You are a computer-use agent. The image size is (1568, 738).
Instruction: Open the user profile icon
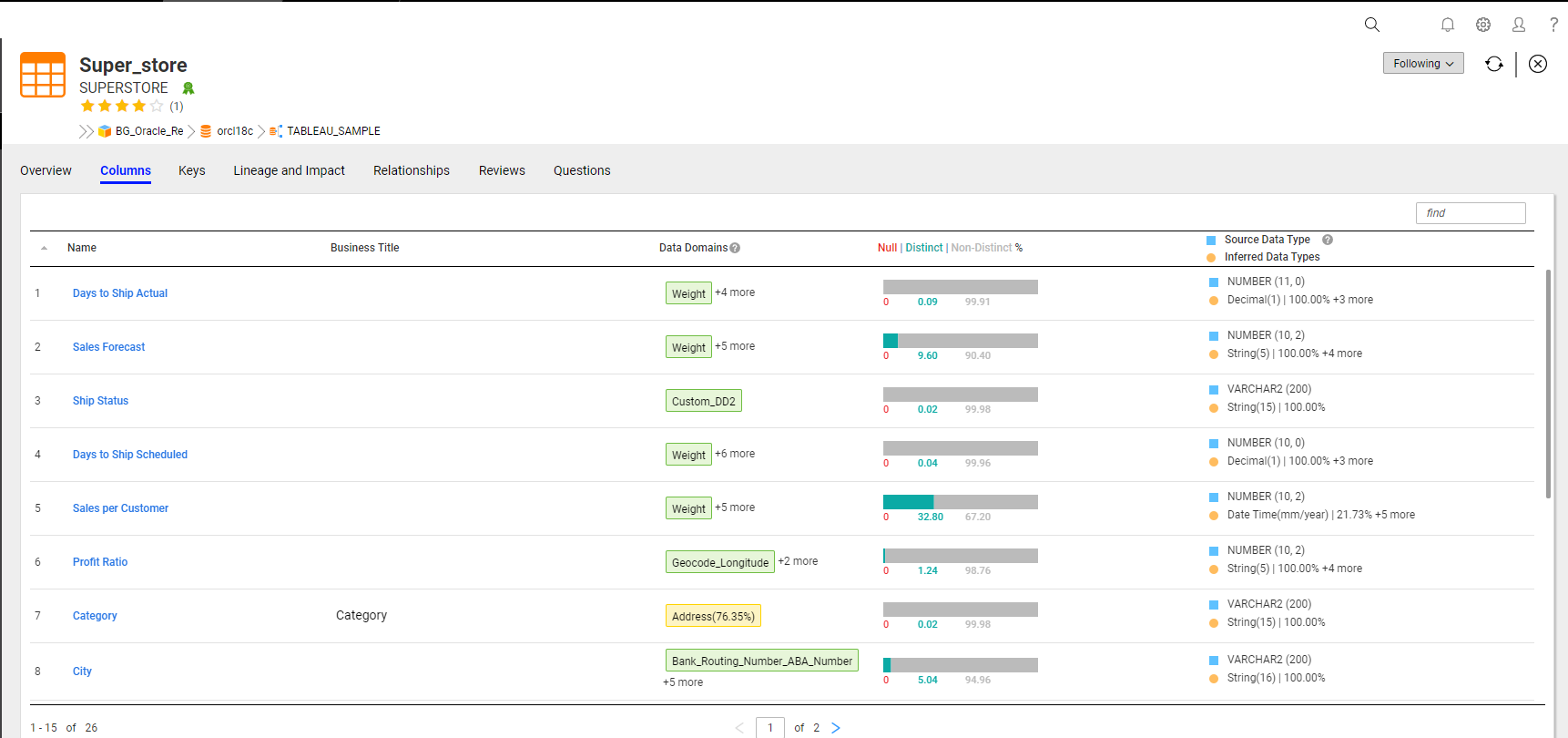tap(1519, 25)
